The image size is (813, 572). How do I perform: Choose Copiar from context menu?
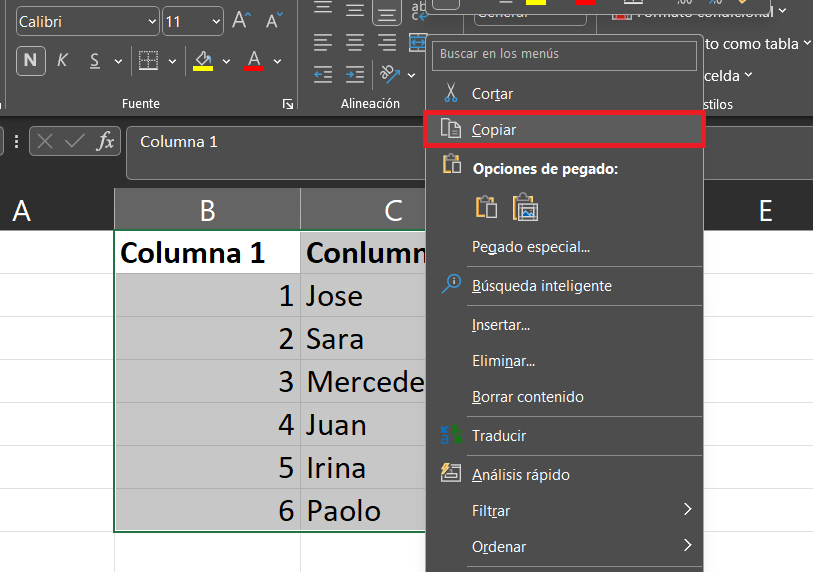tap(564, 130)
